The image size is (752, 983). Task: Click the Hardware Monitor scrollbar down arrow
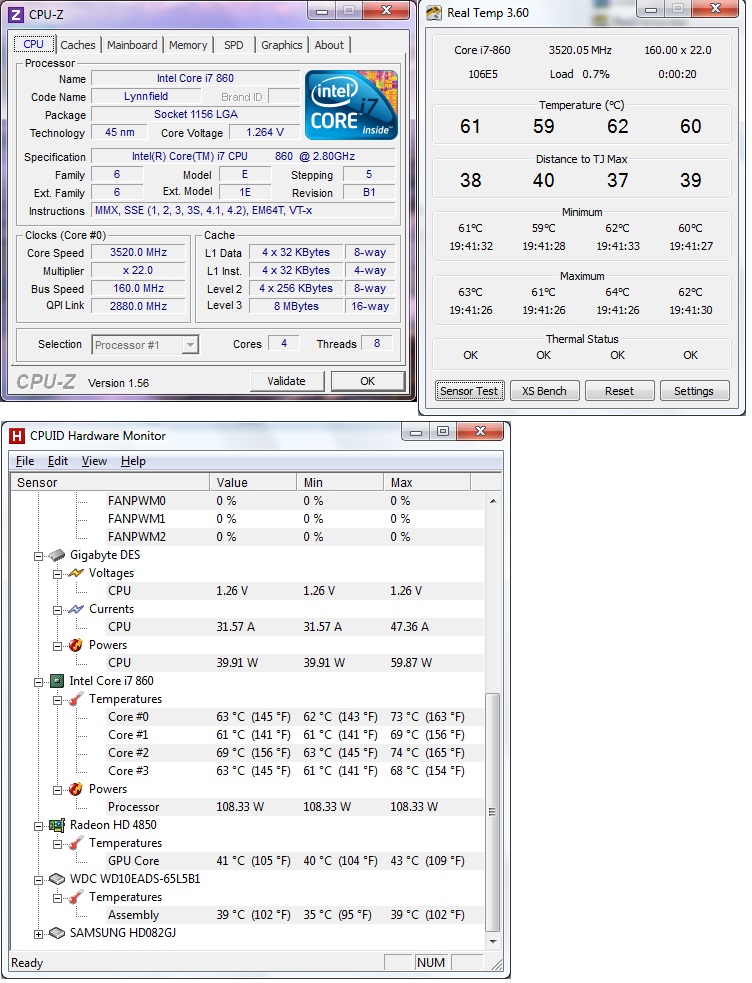493,941
